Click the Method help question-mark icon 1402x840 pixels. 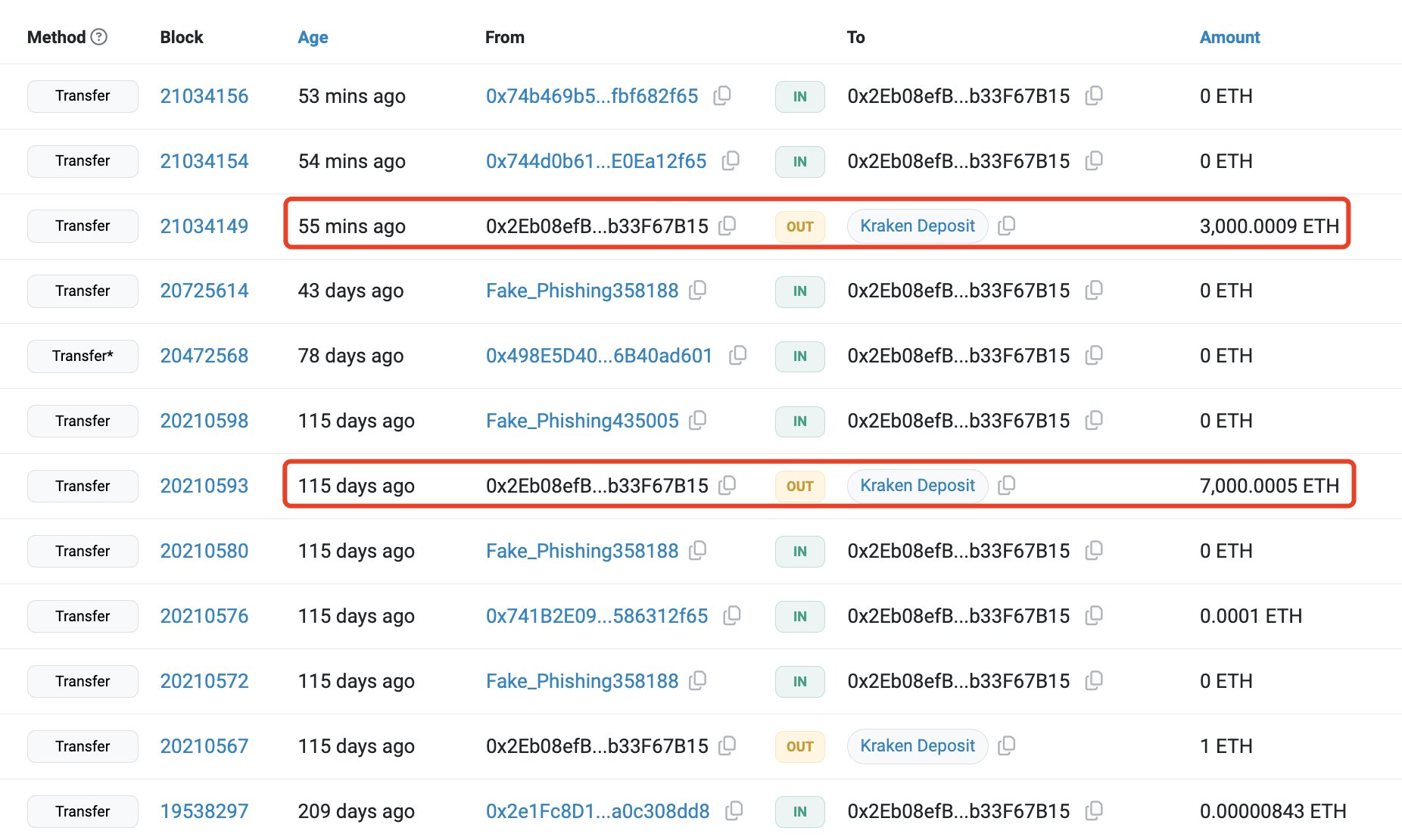(x=99, y=36)
